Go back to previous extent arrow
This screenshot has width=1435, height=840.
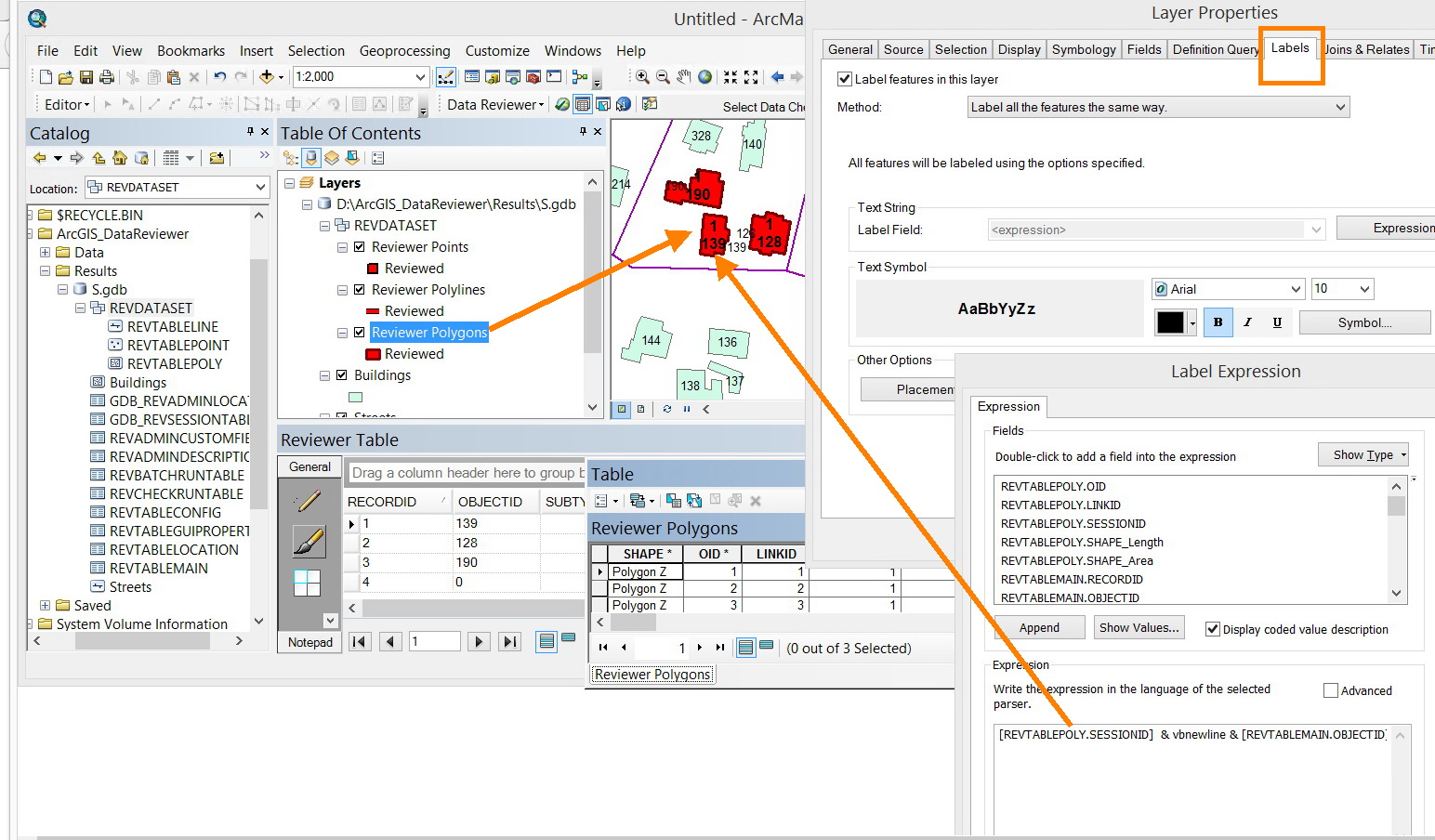coord(777,77)
